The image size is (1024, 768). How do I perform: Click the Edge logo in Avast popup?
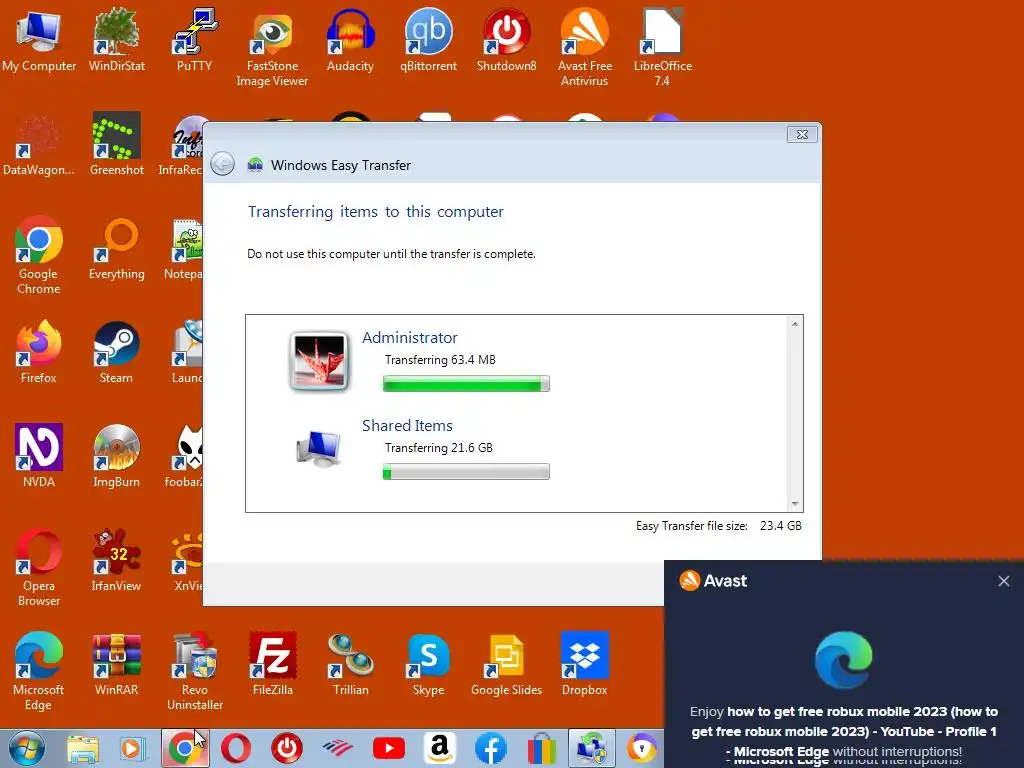click(844, 660)
